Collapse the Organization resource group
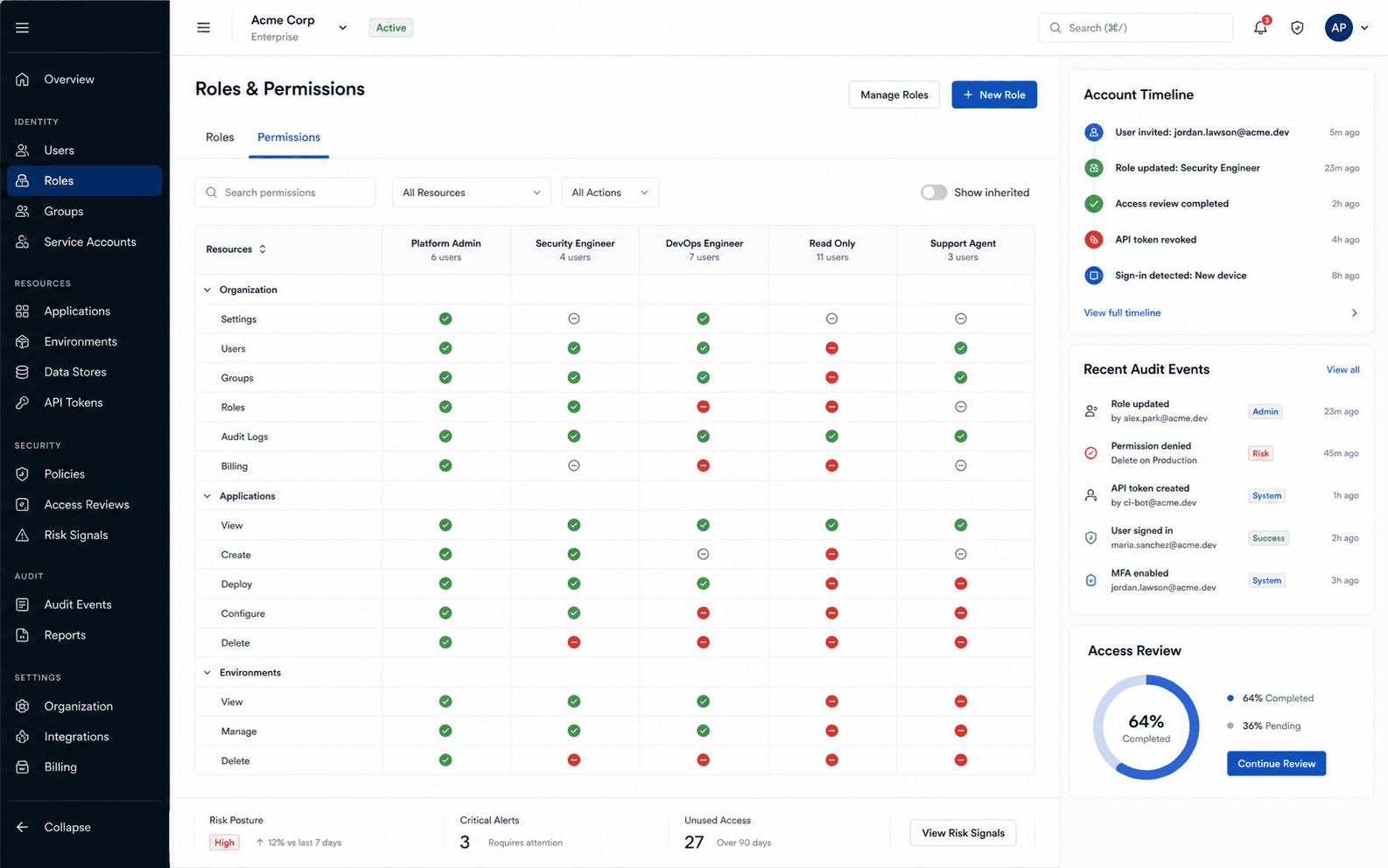This screenshot has width=1388, height=868. pyautogui.click(x=207, y=290)
